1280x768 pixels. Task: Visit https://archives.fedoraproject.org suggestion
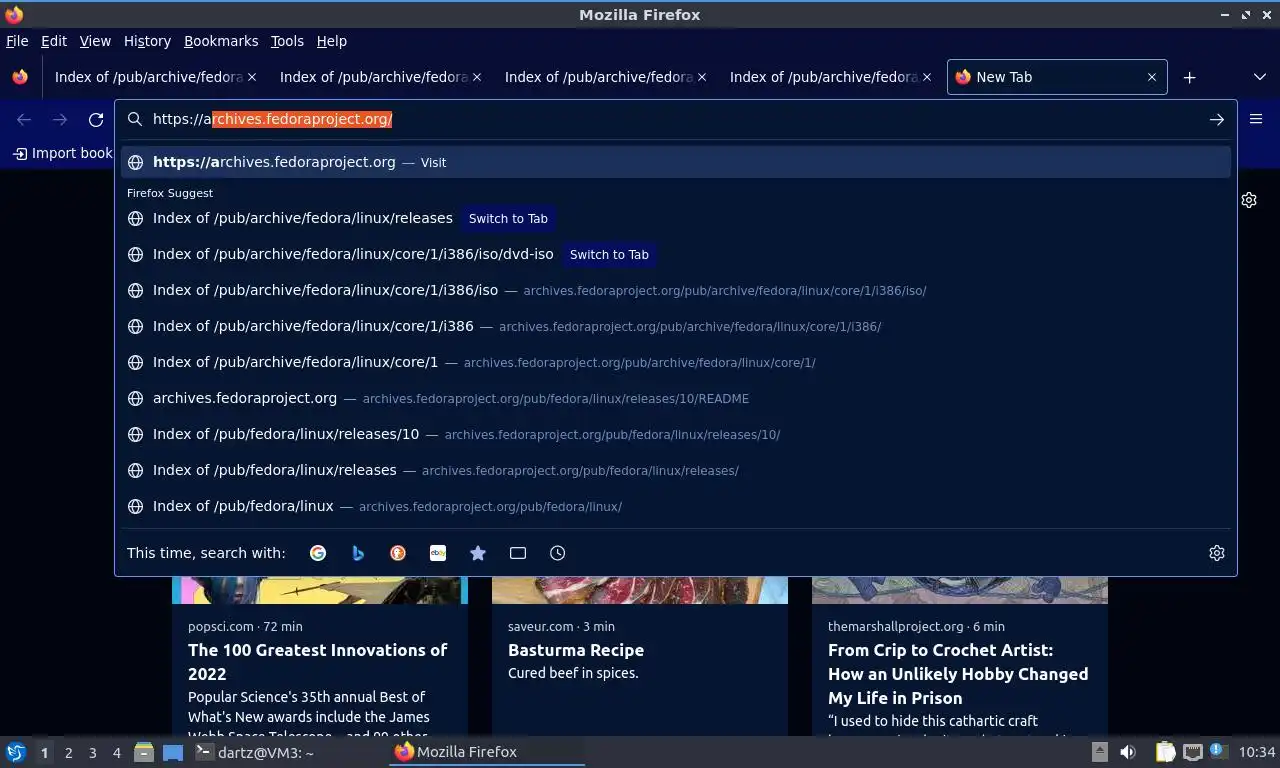[x=676, y=162]
